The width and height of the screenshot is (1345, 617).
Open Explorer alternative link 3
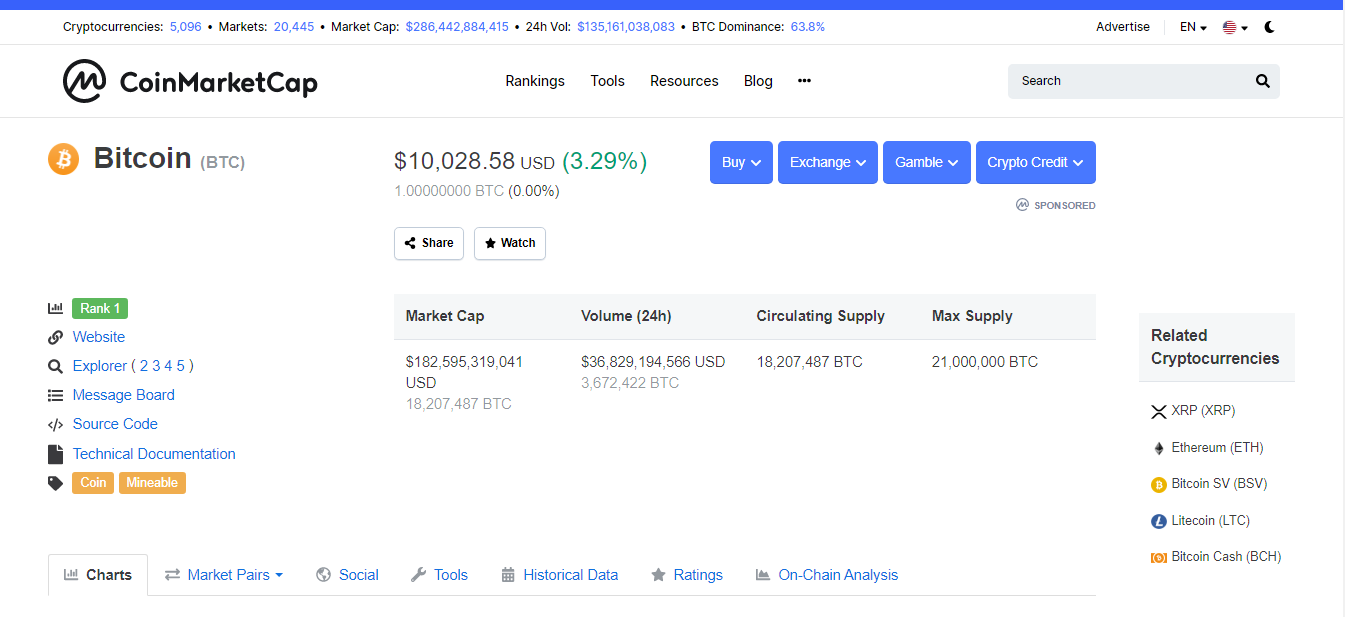click(156, 367)
